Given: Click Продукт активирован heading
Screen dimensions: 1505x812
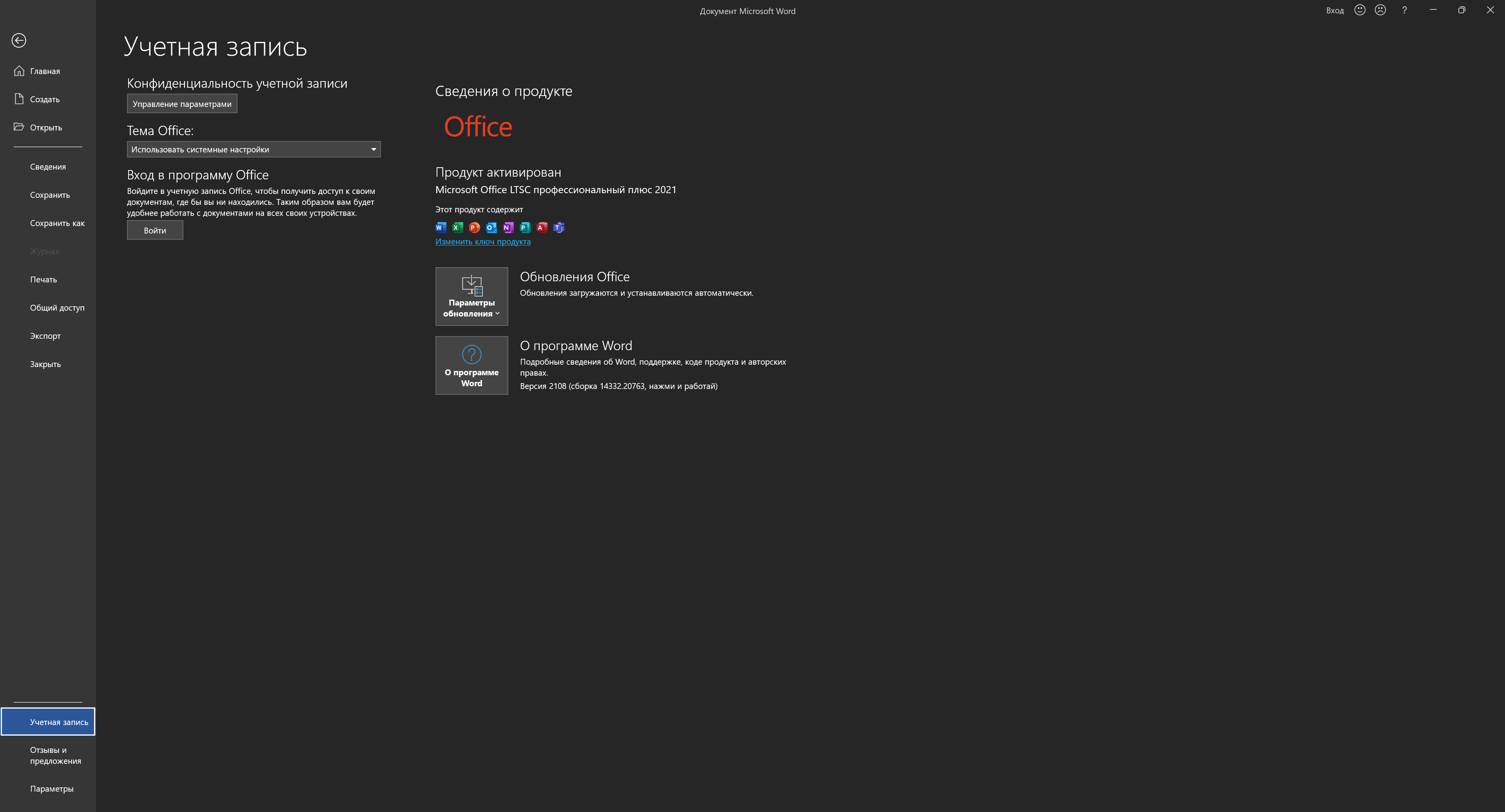Looking at the screenshot, I should [499, 172].
